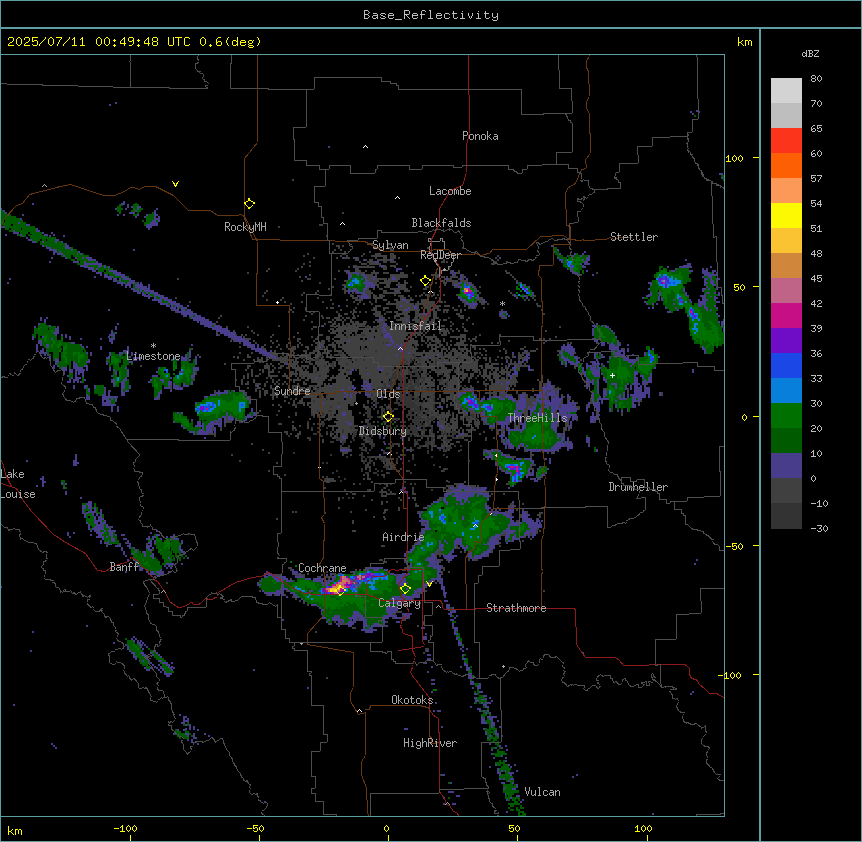Click the vertical axis 100 tick label

point(734,158)
